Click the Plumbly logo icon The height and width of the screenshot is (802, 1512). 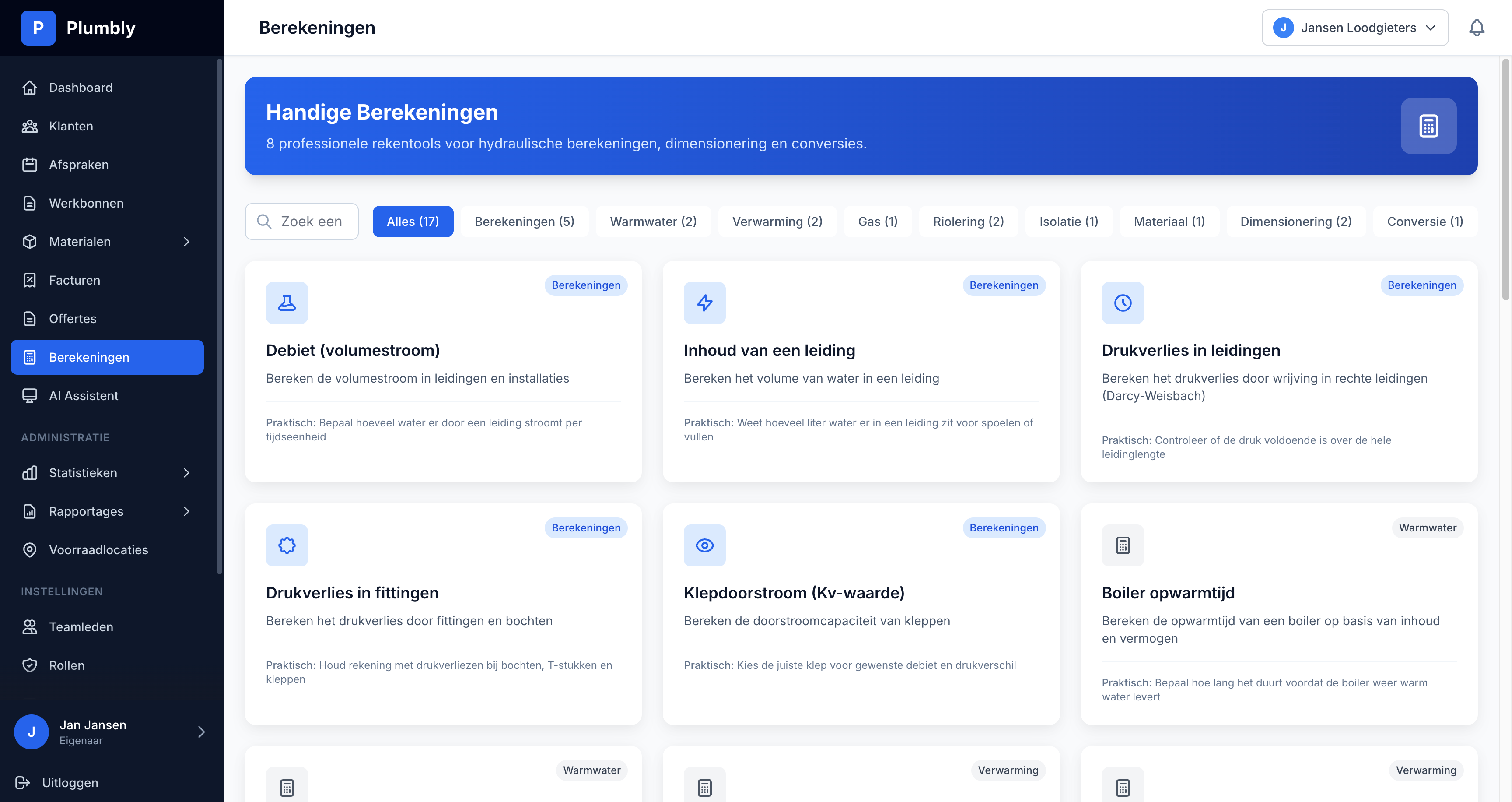38,28
